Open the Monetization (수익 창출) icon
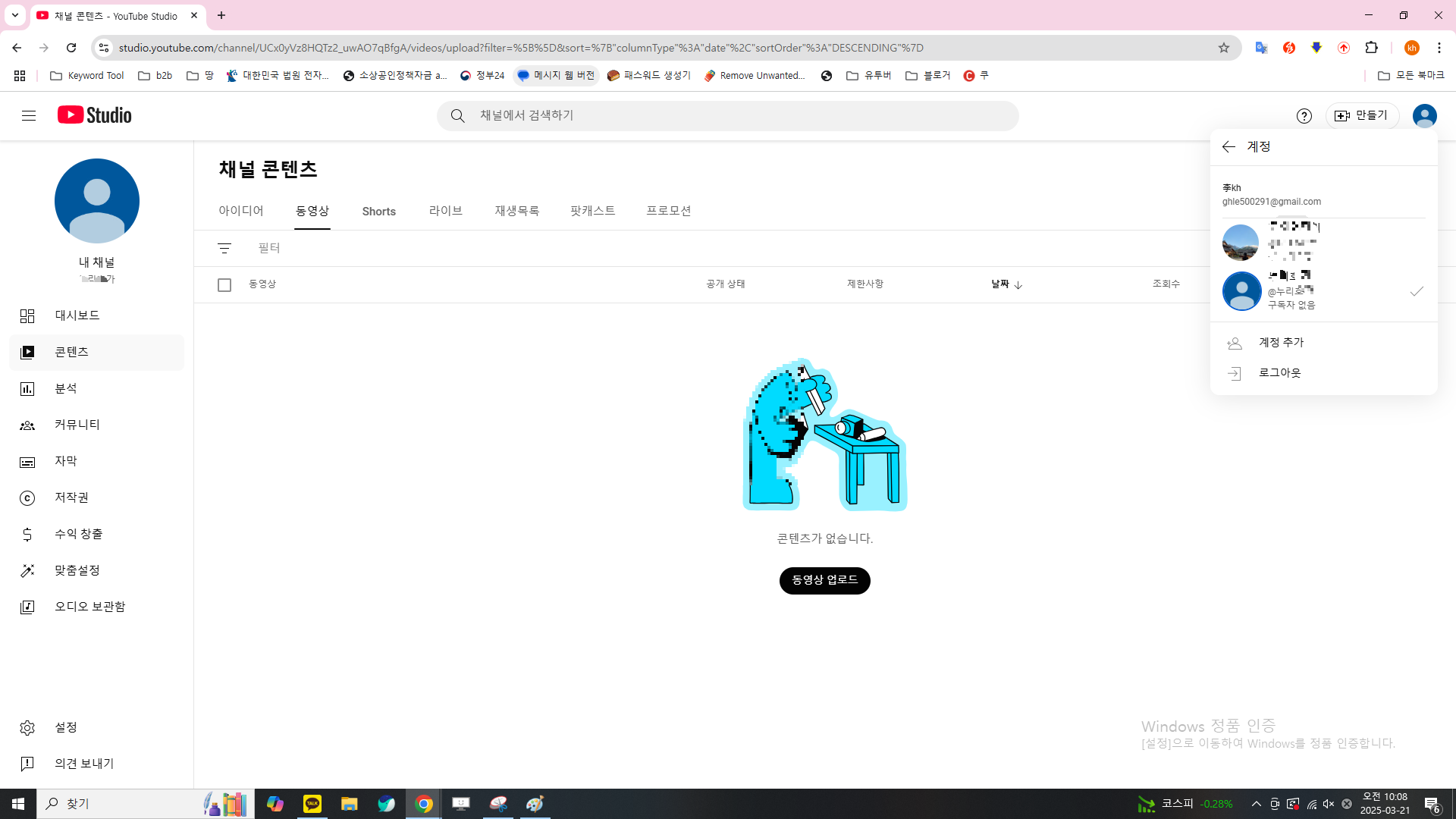Screen dimensions: 1456x819 27,534
